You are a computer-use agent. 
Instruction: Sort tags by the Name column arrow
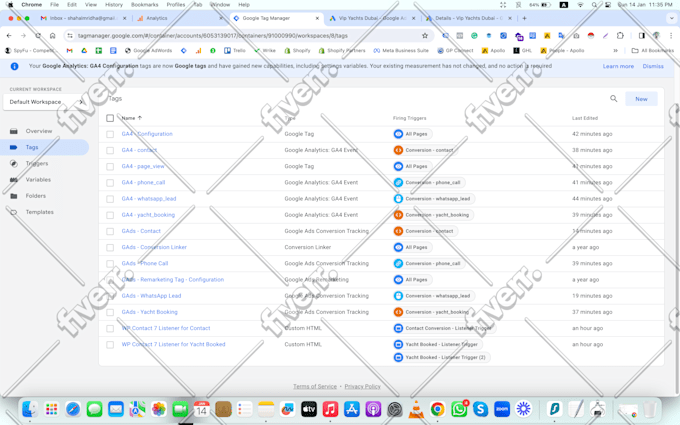pyautogui.click(x=140, y=118)
